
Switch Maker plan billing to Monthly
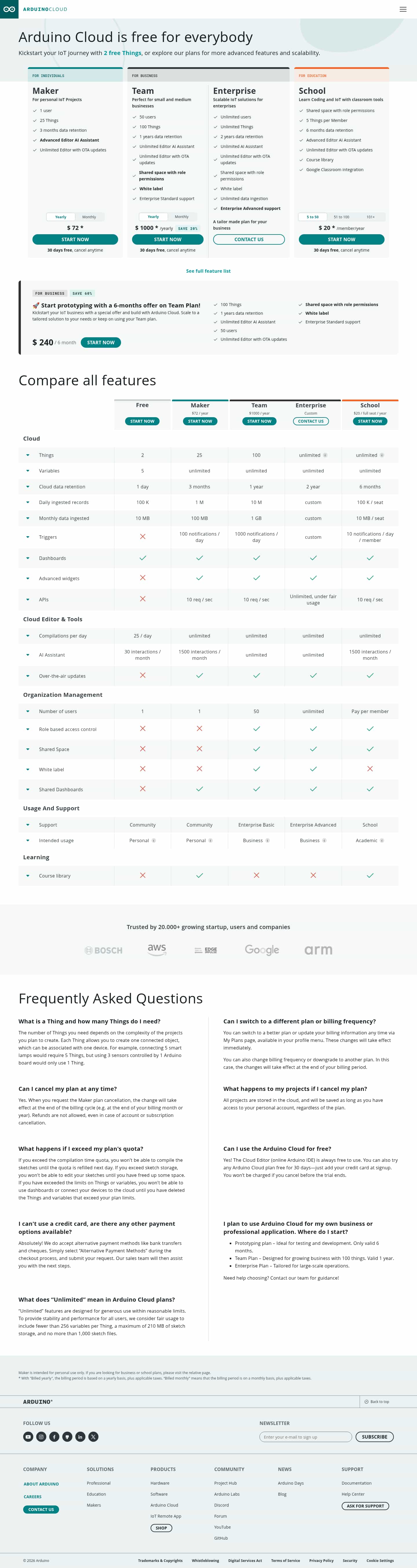pos(89,217)
